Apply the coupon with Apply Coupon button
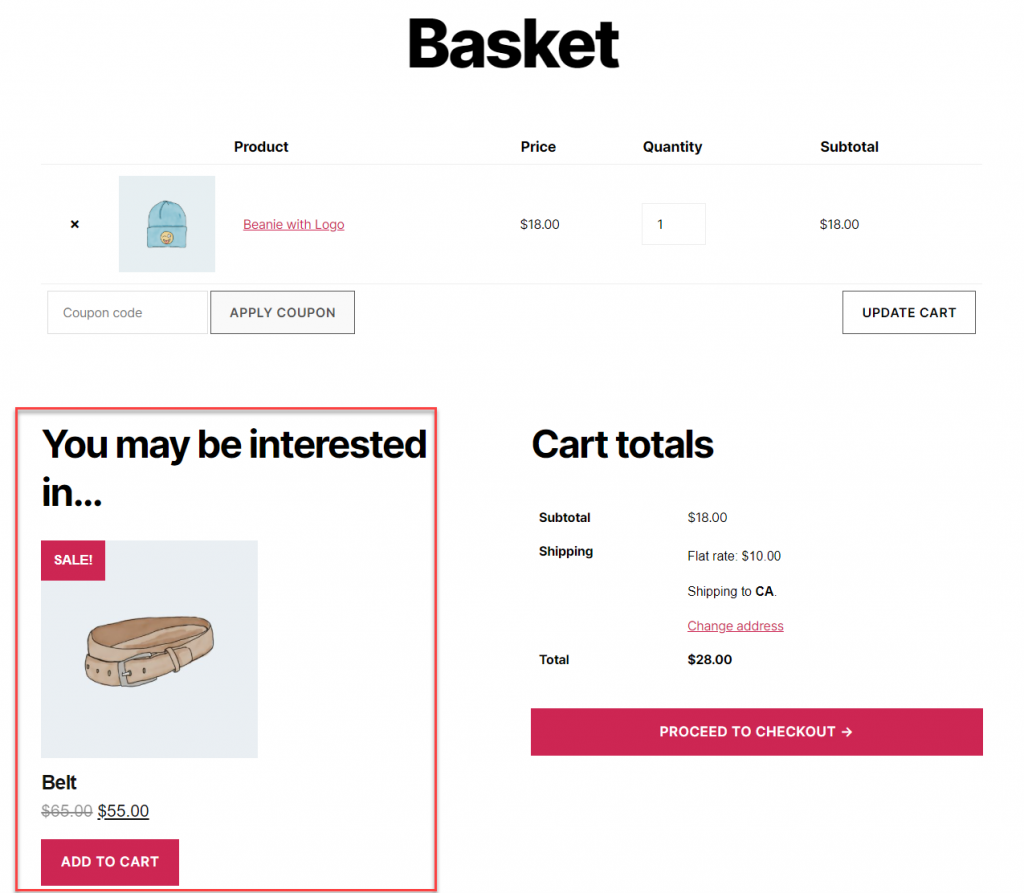 282,312
